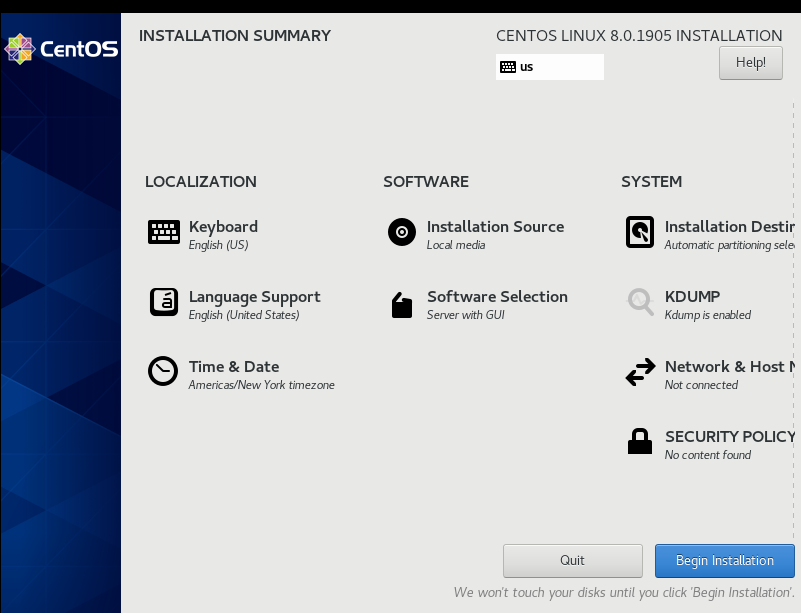Click the LOCALIZATION section heading
This screenshot has width=801, height=613.
point(201,182)
